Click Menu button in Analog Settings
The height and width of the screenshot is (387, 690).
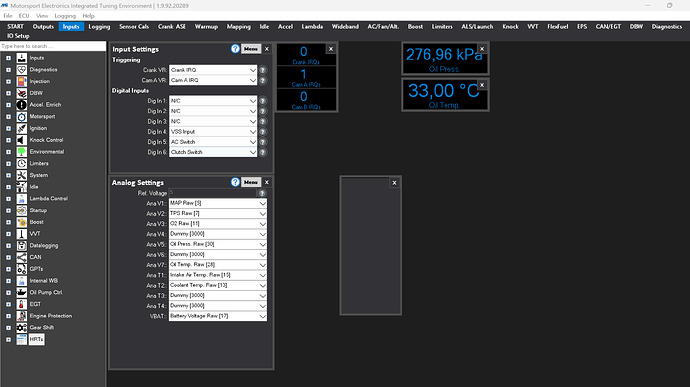[251, 182]
